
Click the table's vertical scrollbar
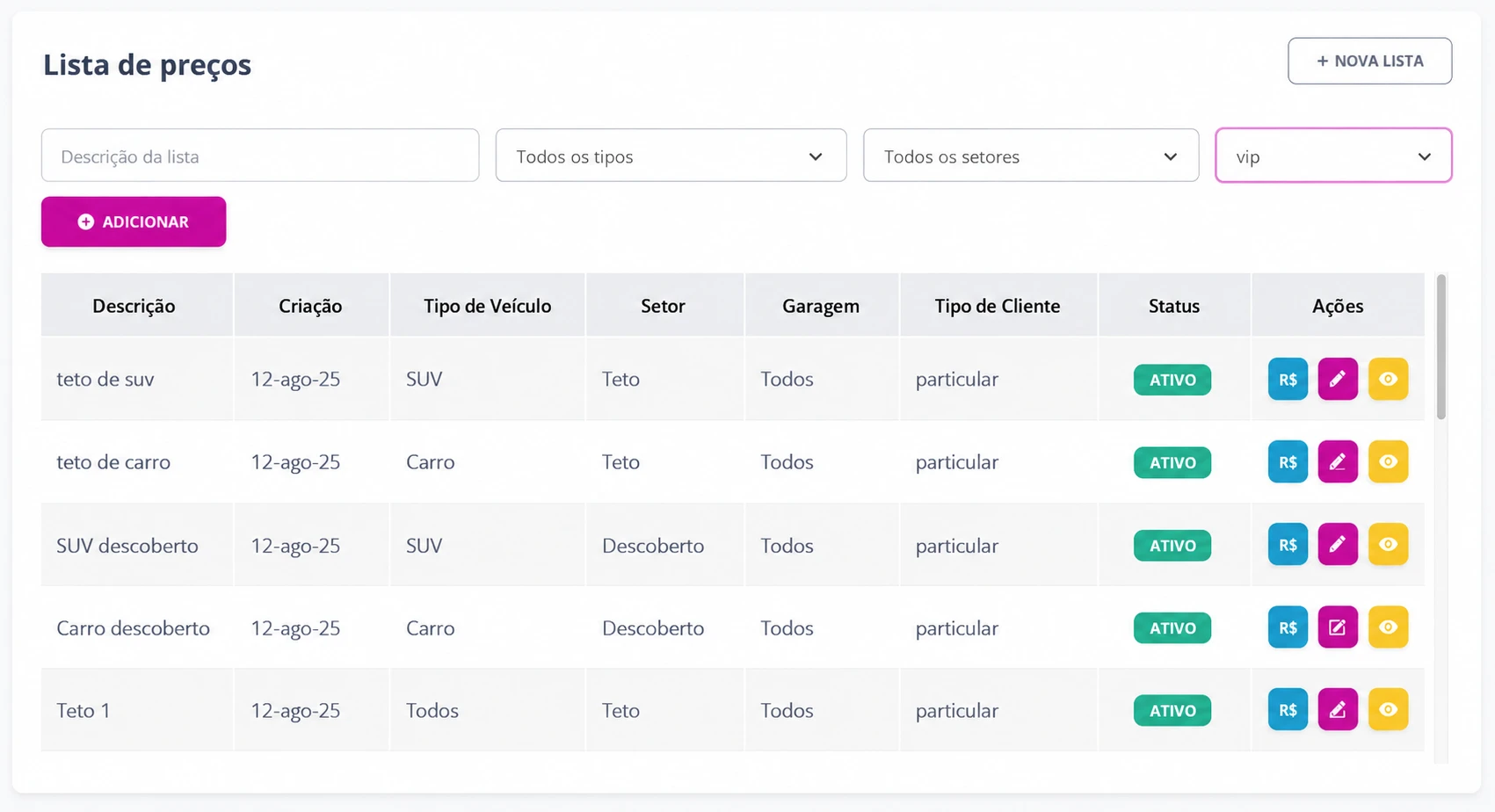[x=1441, y=346]
